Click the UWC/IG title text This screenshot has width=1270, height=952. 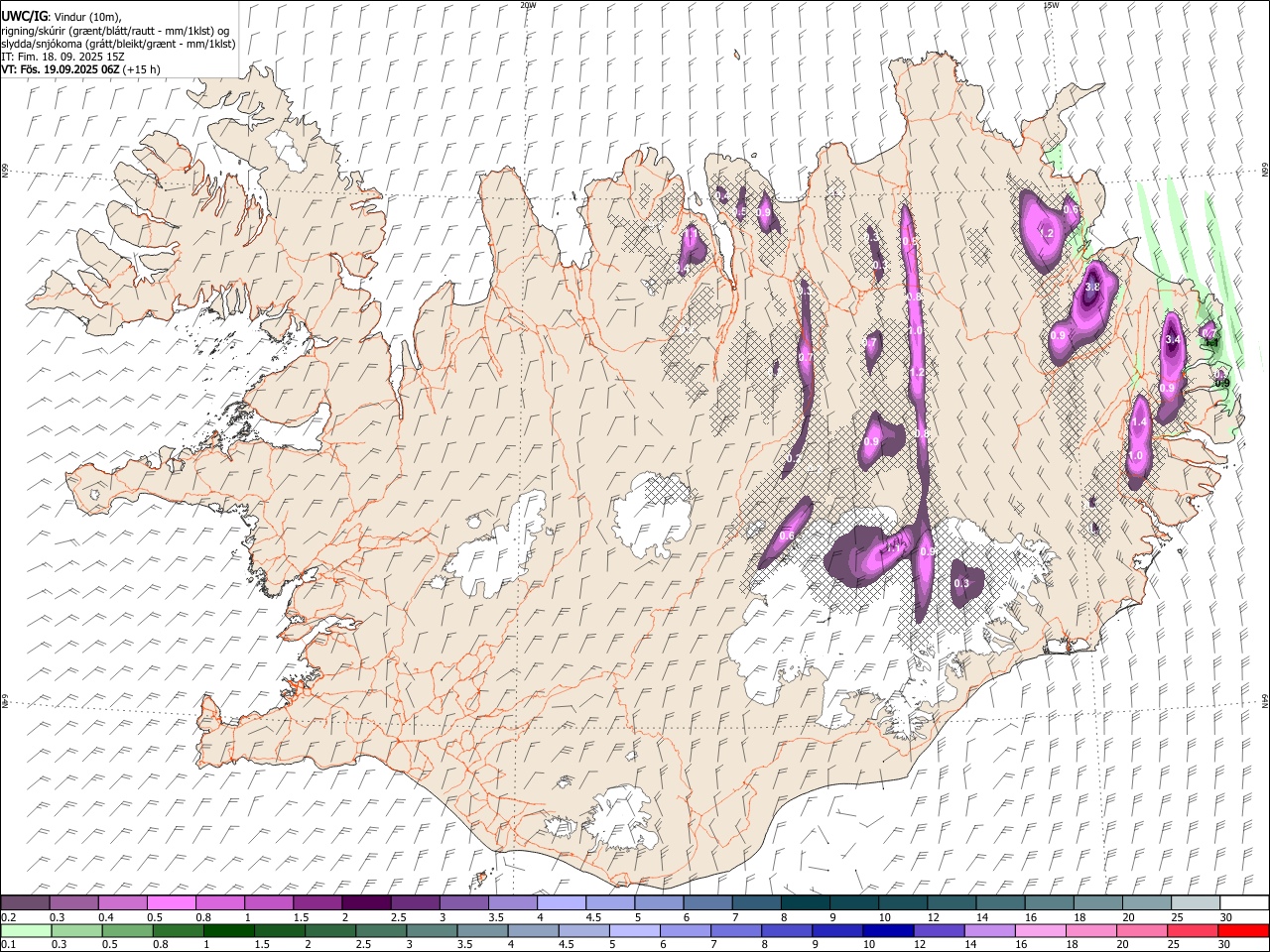pyautogui.click(x=24, y=17)
